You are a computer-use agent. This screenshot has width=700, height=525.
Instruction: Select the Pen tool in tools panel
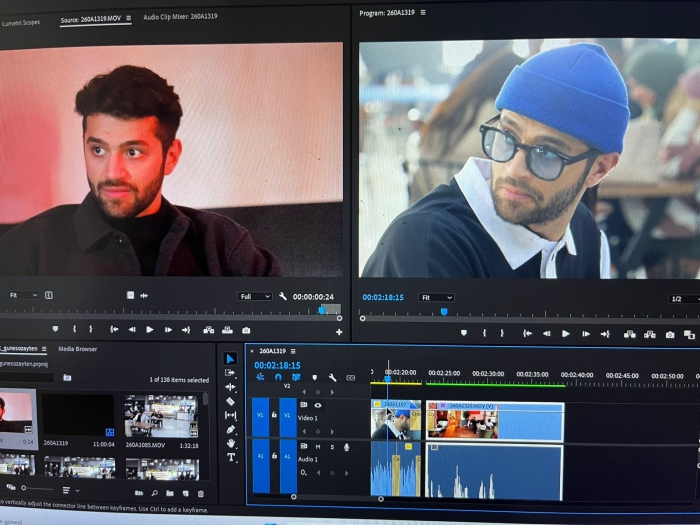coord(230,429)
